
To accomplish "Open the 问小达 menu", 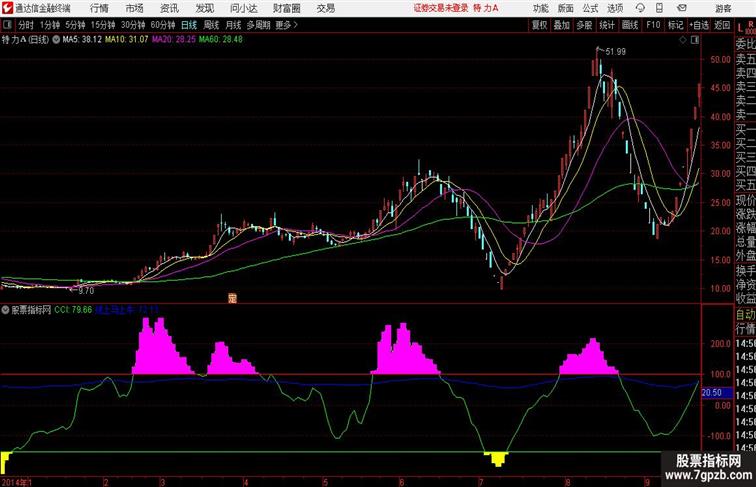I will pos(243,8).
